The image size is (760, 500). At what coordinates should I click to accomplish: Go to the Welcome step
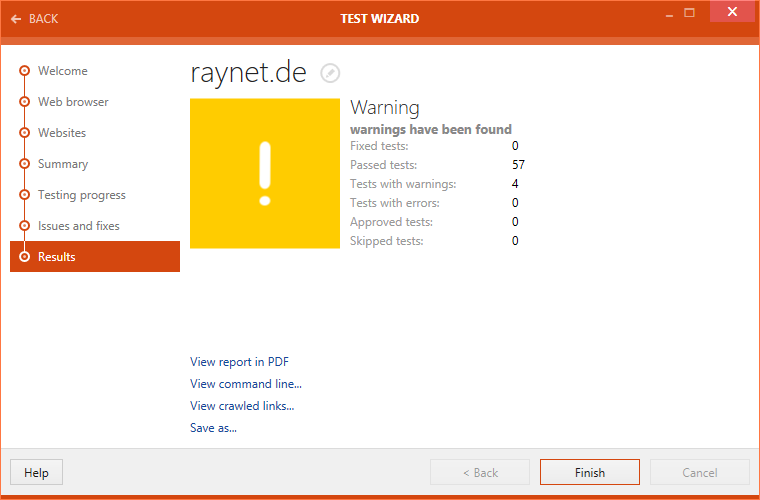point(63,71)
